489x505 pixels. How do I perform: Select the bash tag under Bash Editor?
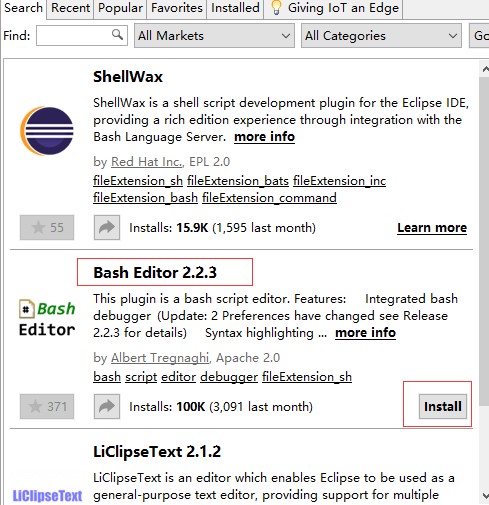tap(107, 377)
